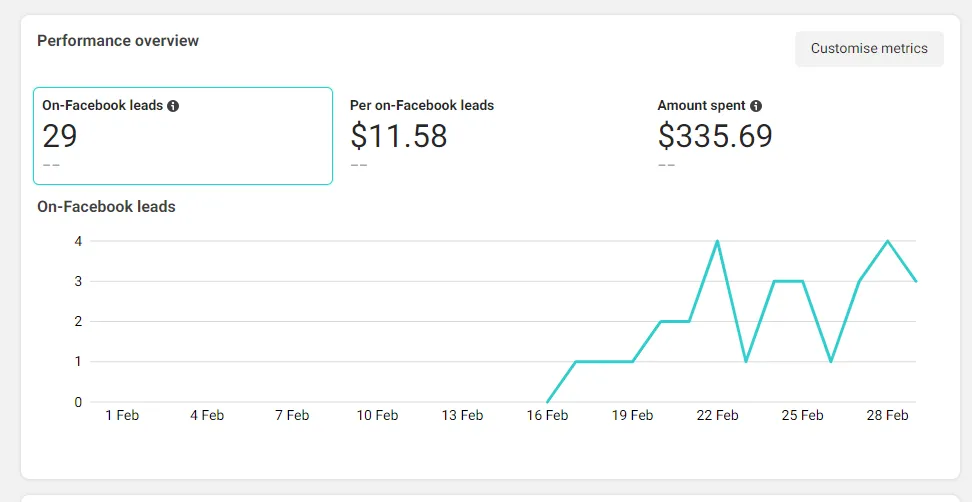This screenshot has width=972, height=502.
Task: Select the 28 Feb axis label
Action: pyautogui.click(x=888, y=416)
